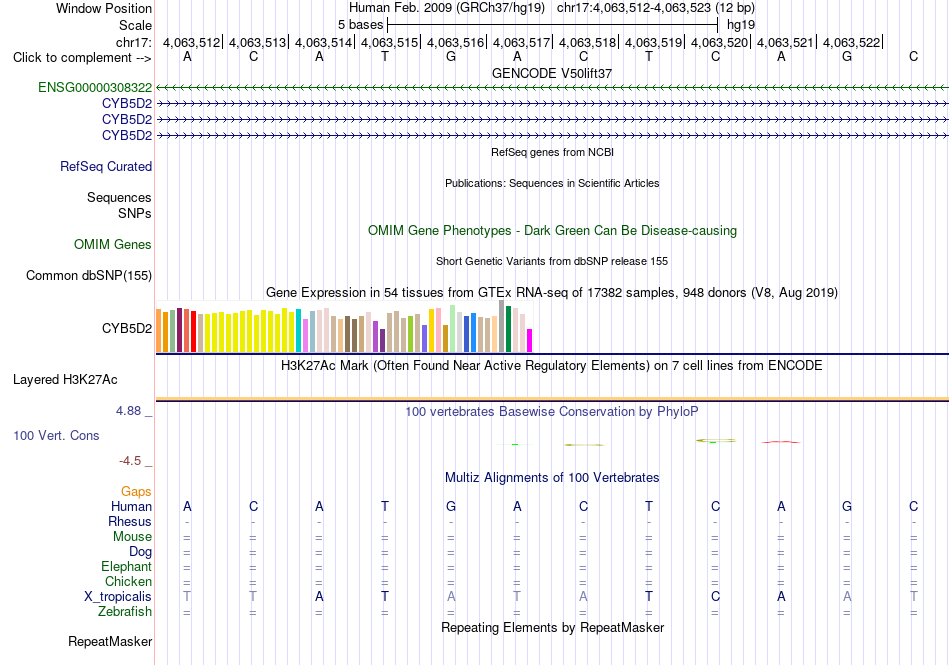Click the Mouse species label
Screen dimensions: 950x665
tap(132, 537)
